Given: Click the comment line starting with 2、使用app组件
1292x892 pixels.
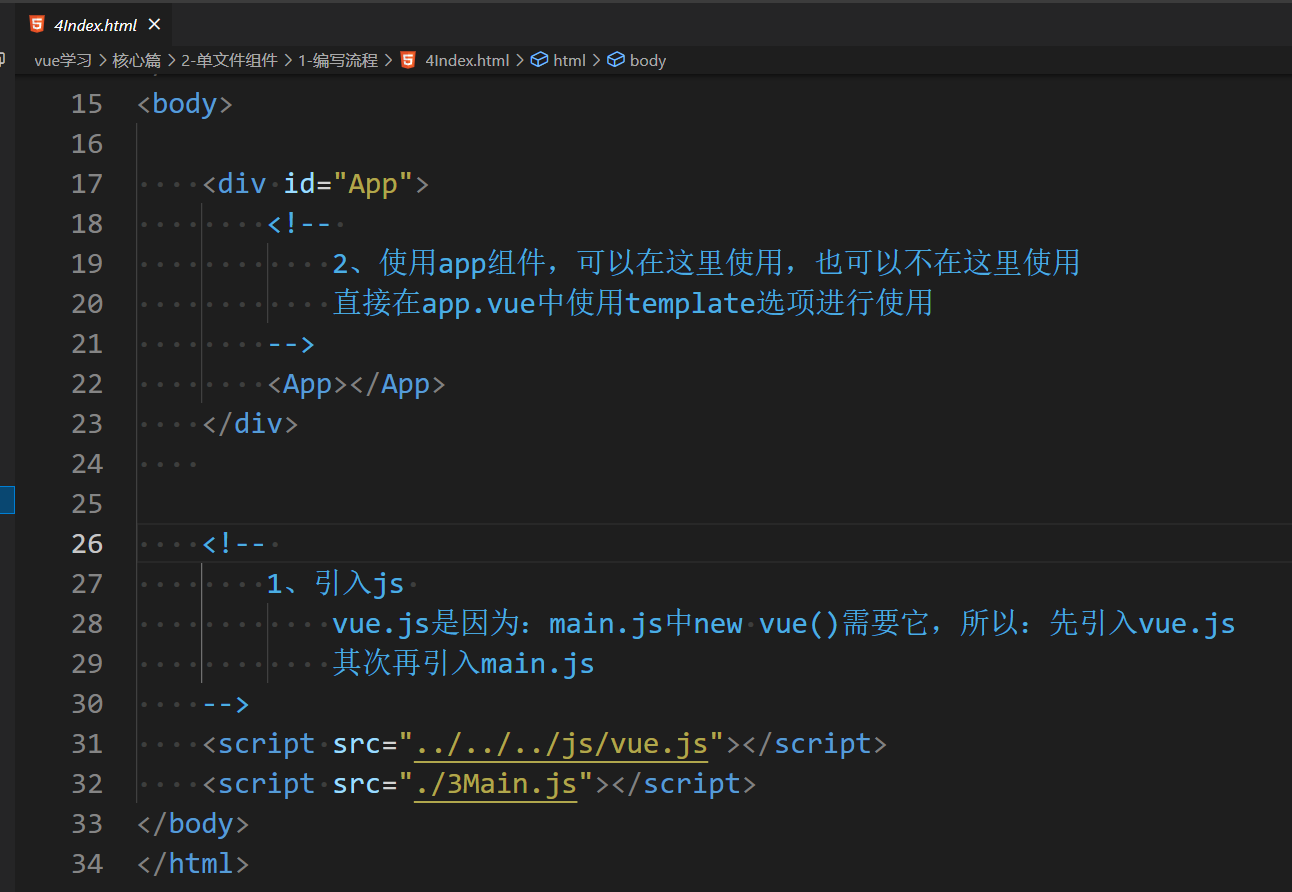Looking at the screenshot, I should 706,264.
